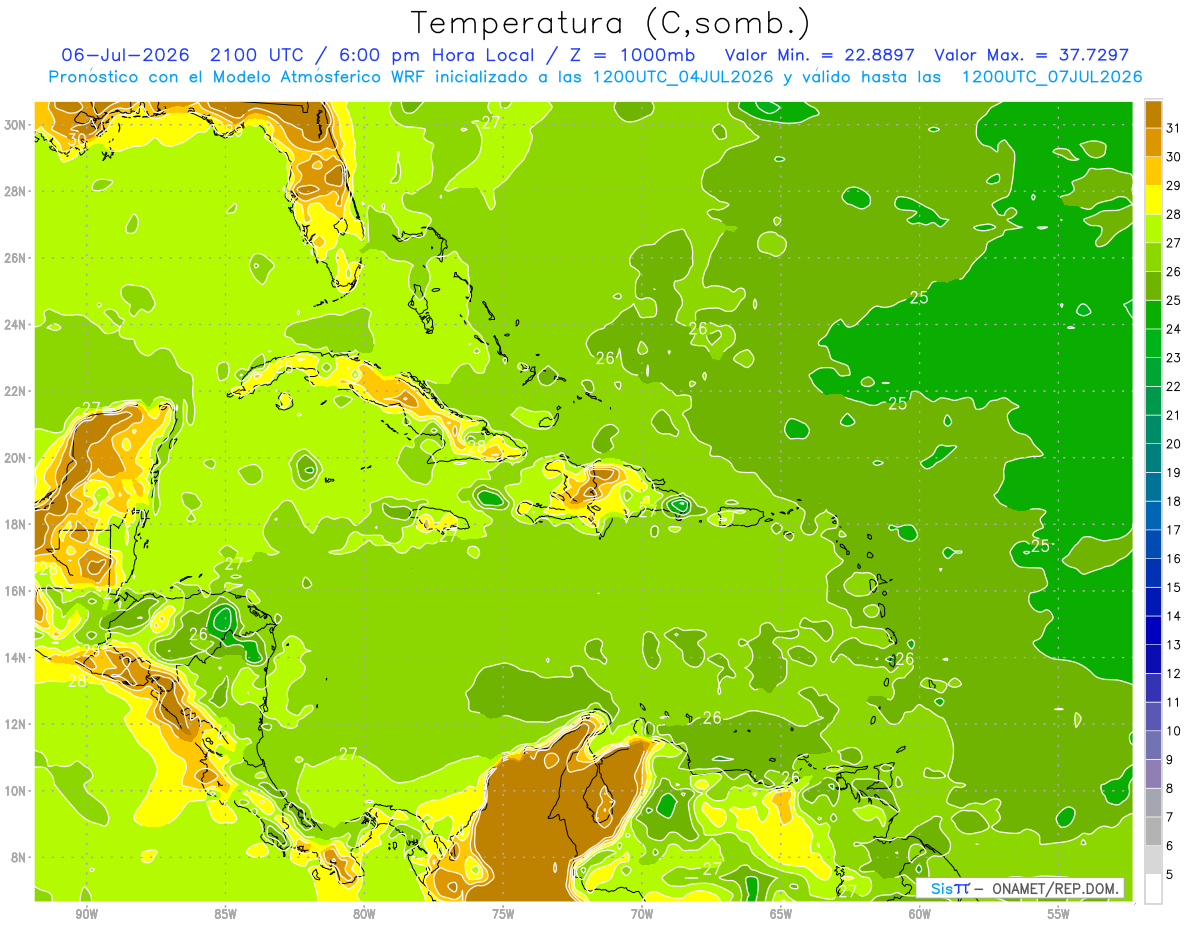1200x927 pixels.
Task: Click the legend value '6'
Action: pos(1170,846)
